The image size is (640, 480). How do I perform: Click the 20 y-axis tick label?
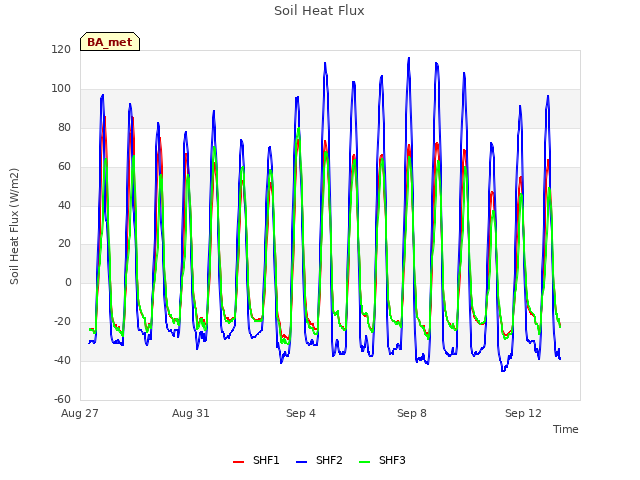pos(64,244)
